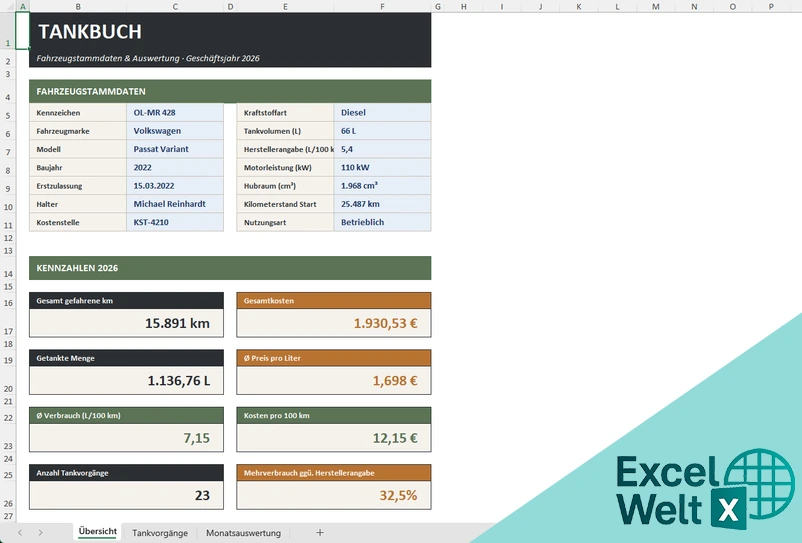Select the Passat Variant cell

click(175, 149)
